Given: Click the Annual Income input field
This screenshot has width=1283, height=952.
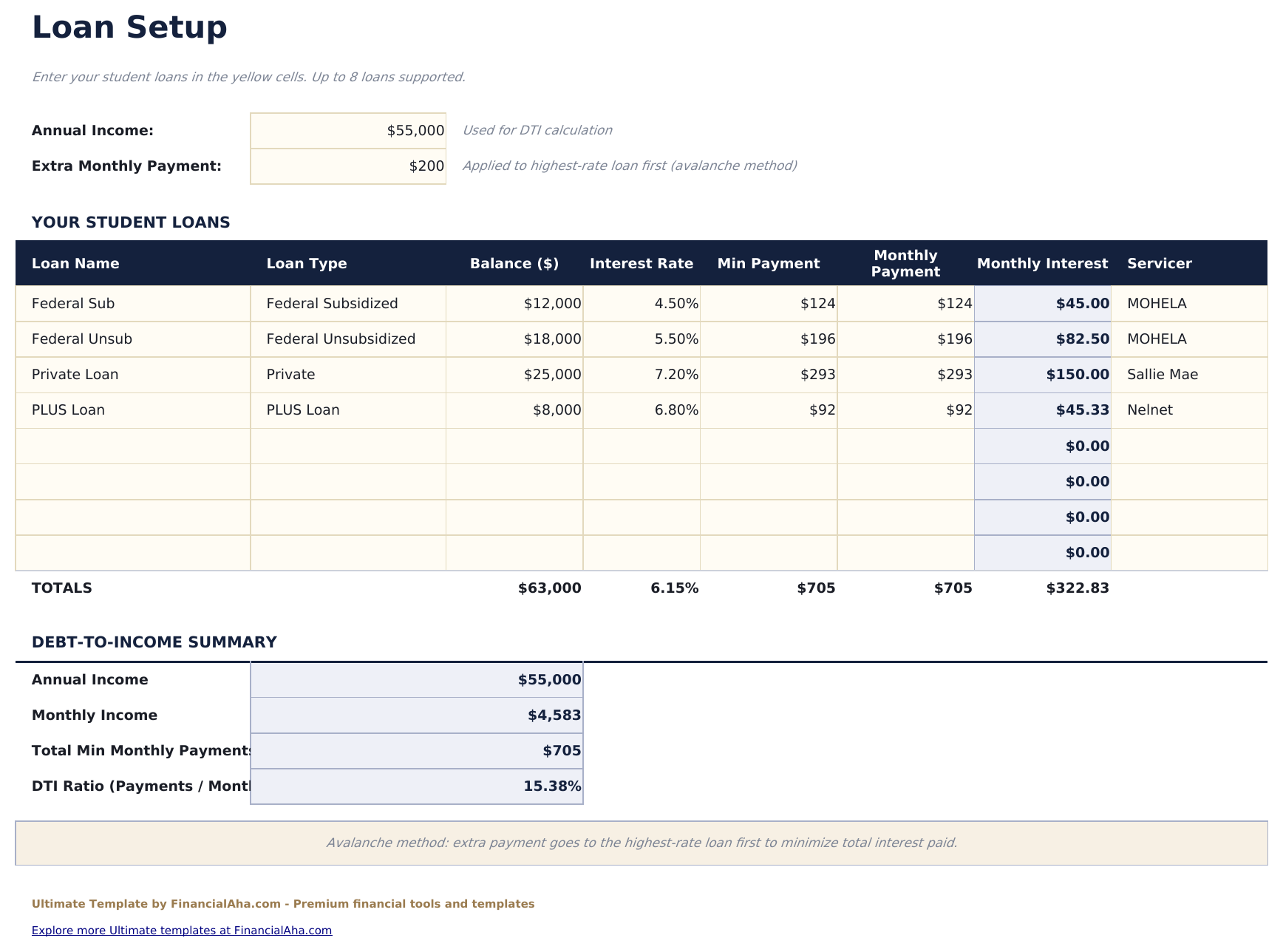Looking at the screenshot, I should pyautogui.click(x=347, y=130).
